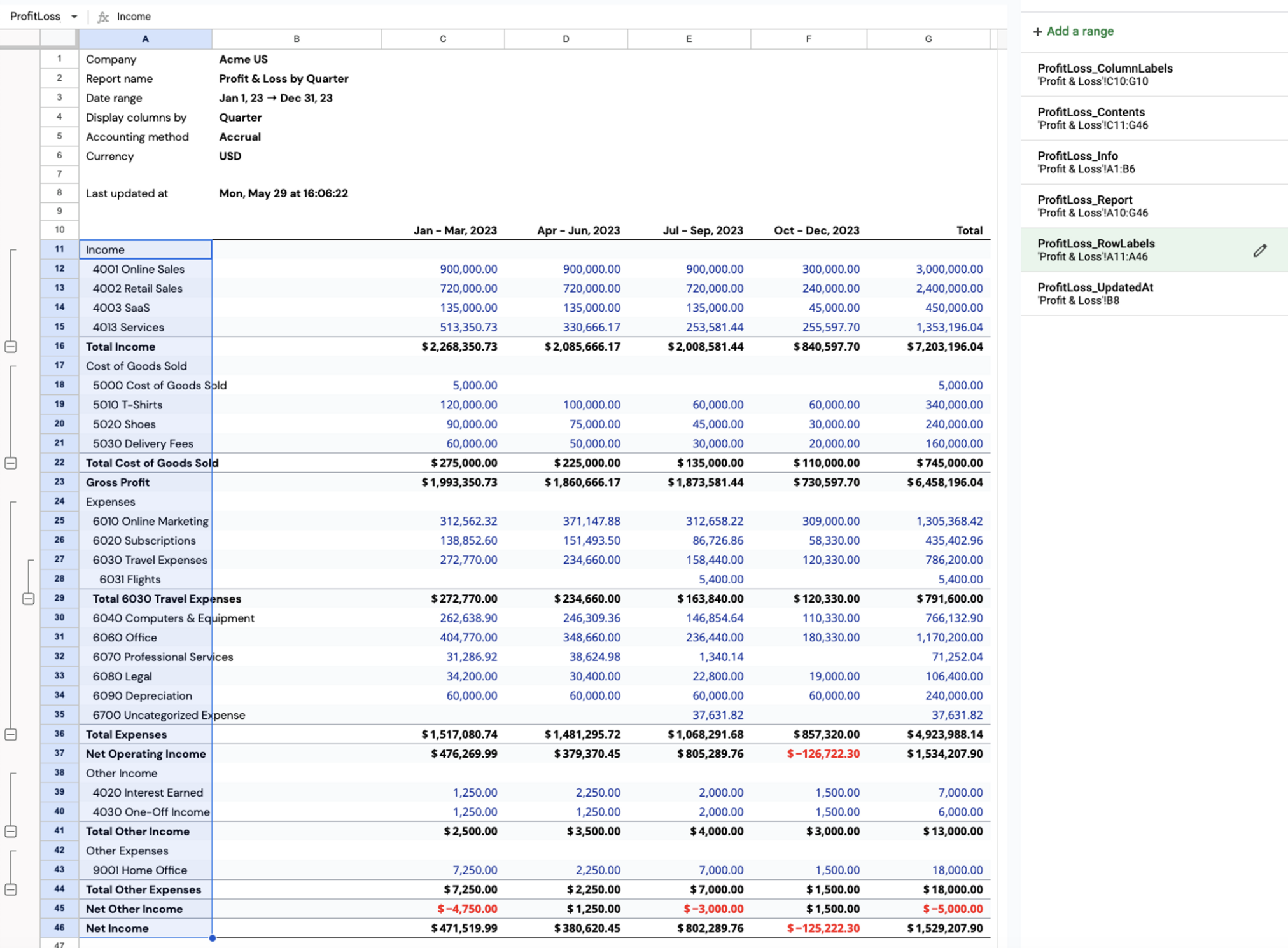Select row 16 header

59,347
